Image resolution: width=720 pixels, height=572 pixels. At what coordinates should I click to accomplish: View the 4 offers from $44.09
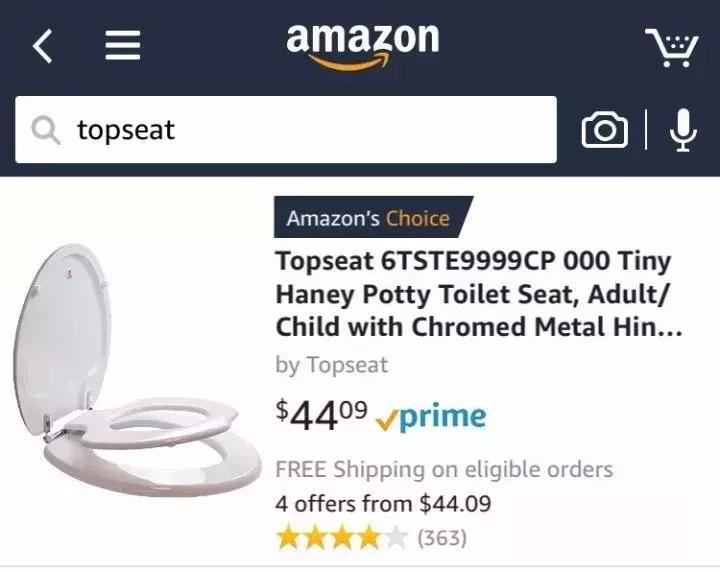pyautogui.click(x=383, y=504)
